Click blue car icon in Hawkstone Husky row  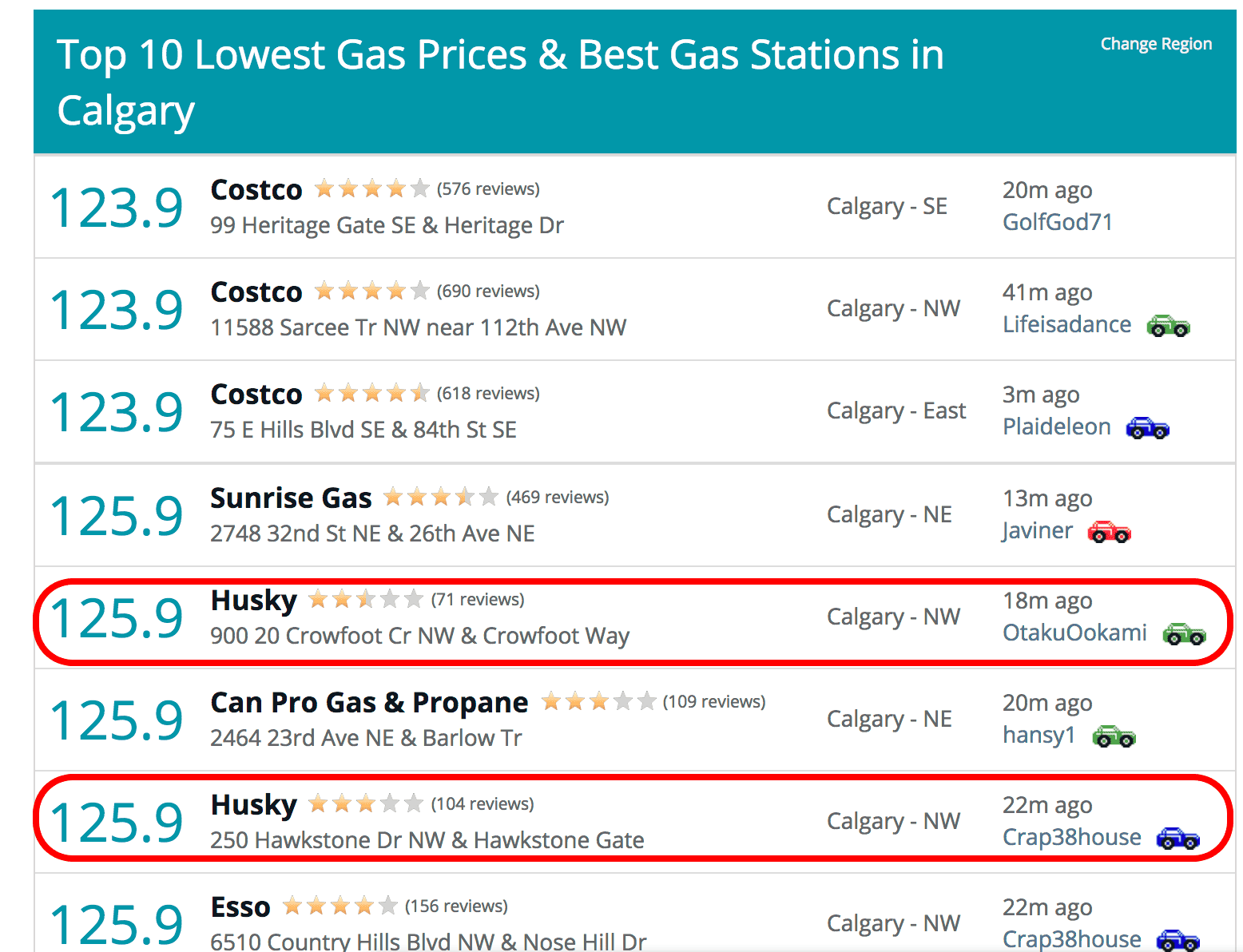coord(1178,839)
